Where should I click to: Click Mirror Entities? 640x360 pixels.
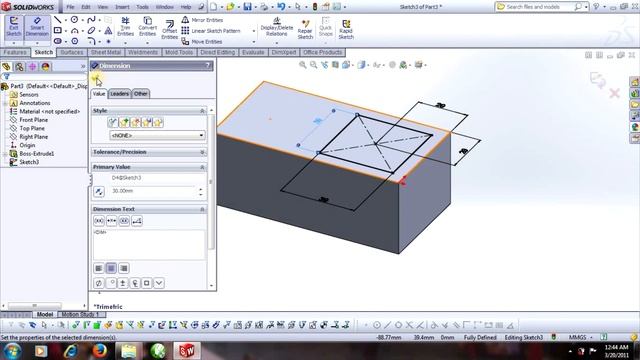point(202,20)
